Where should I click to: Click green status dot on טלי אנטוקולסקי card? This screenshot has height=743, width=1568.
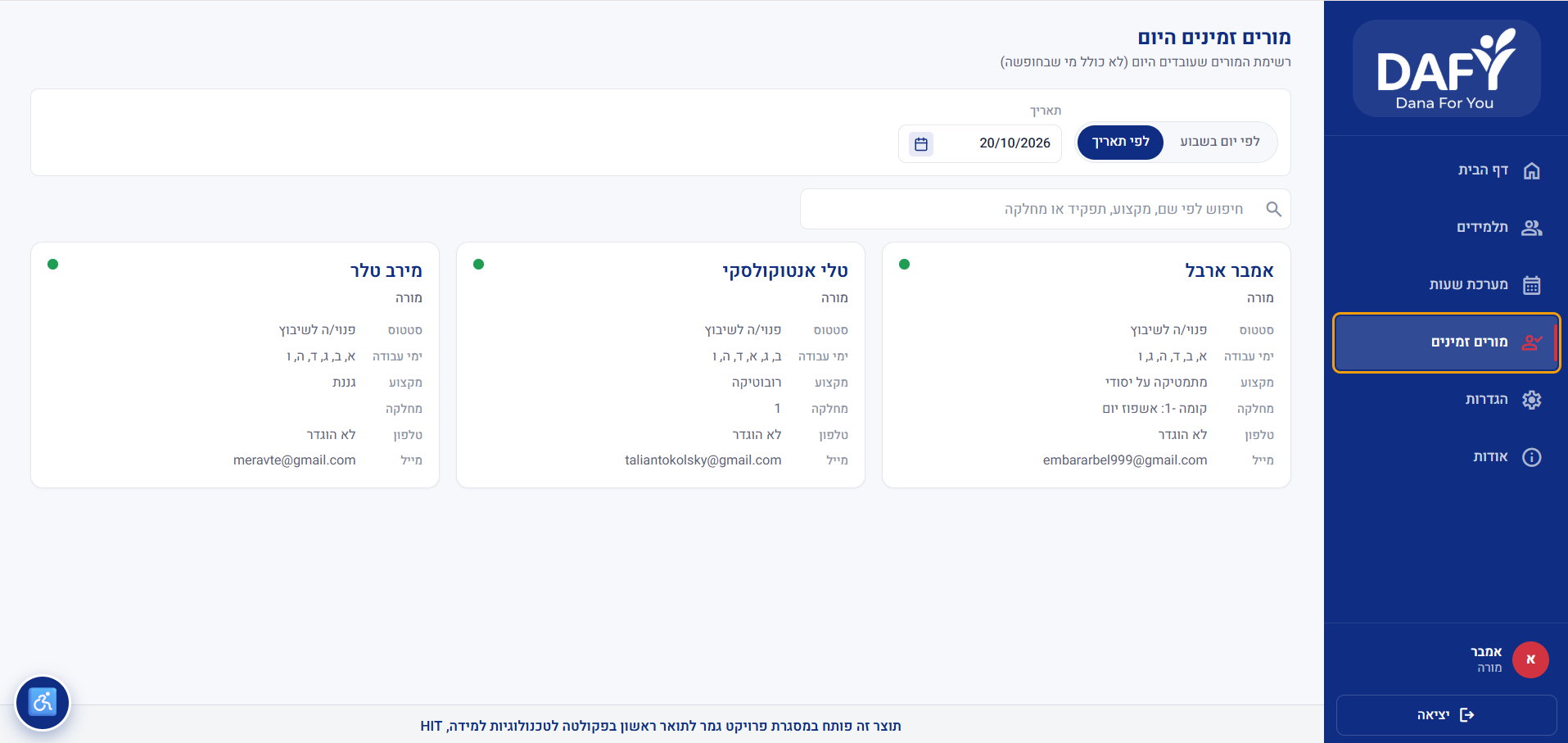pos(478,264)
